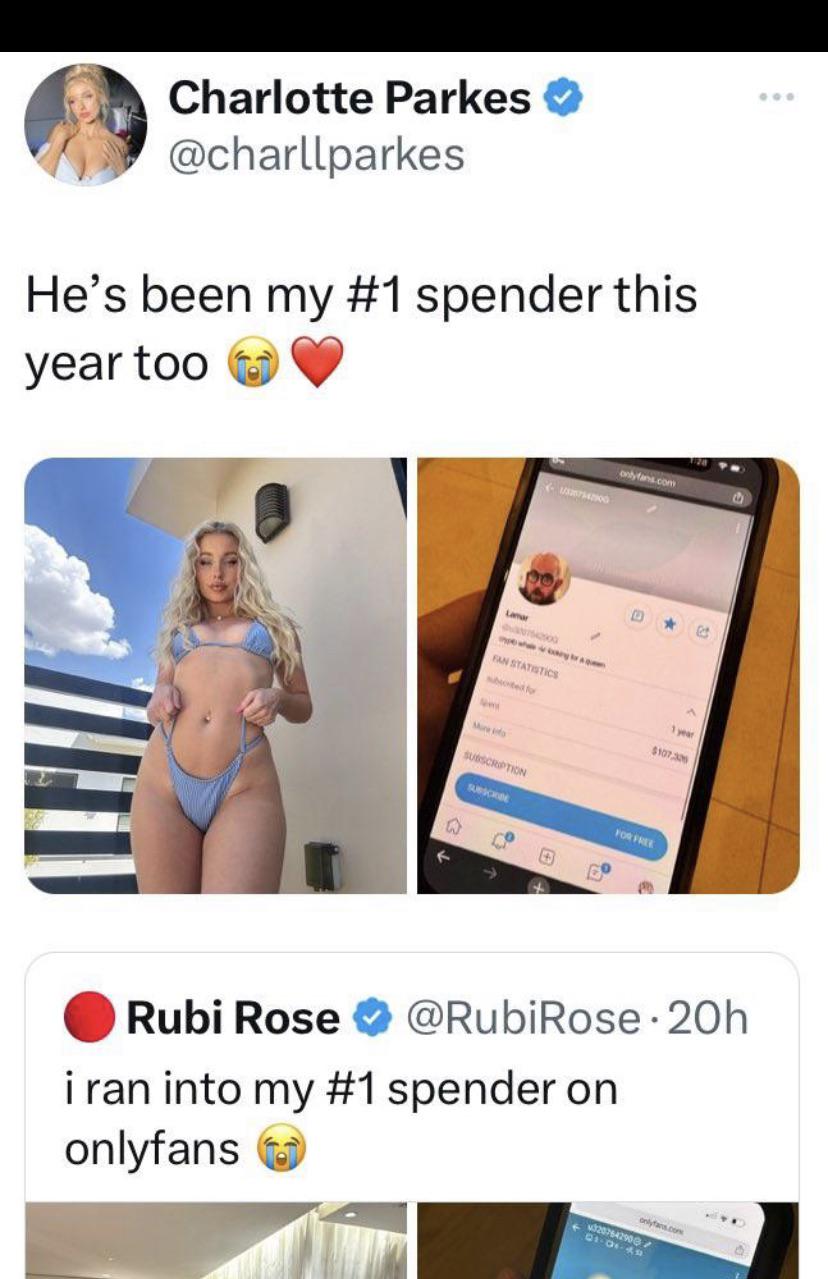This screenshot has height=1279, width=828.
Task: Click the '#1 spender this year' tweet text
Action: [360, 330]
